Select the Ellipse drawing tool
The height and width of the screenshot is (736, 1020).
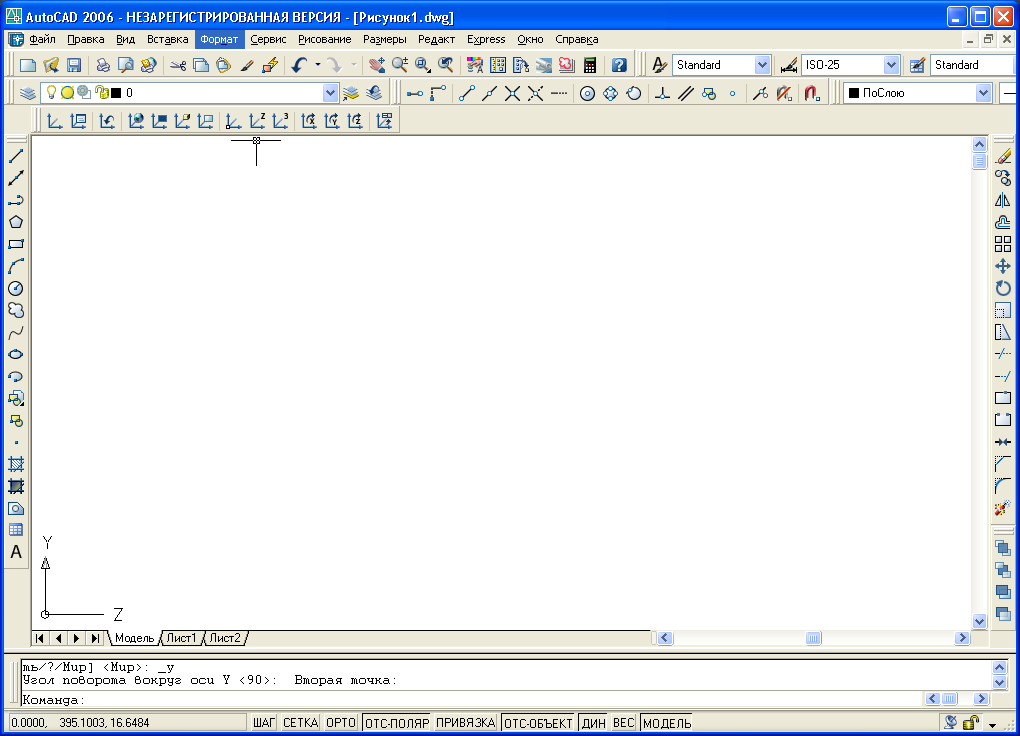pyautogui.click(x=16, y=355)
